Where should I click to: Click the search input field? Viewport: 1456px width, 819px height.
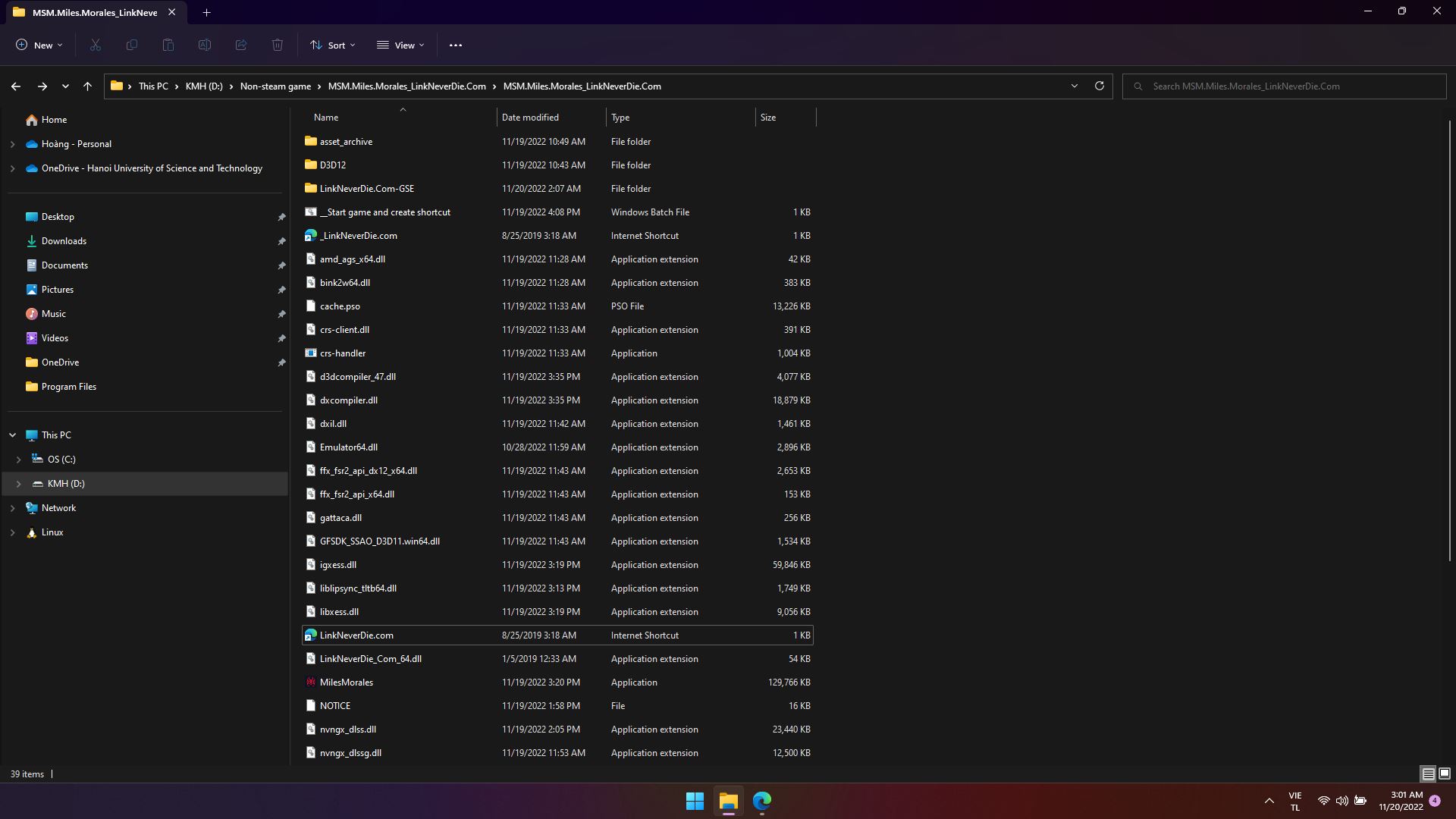(1289, 86)
